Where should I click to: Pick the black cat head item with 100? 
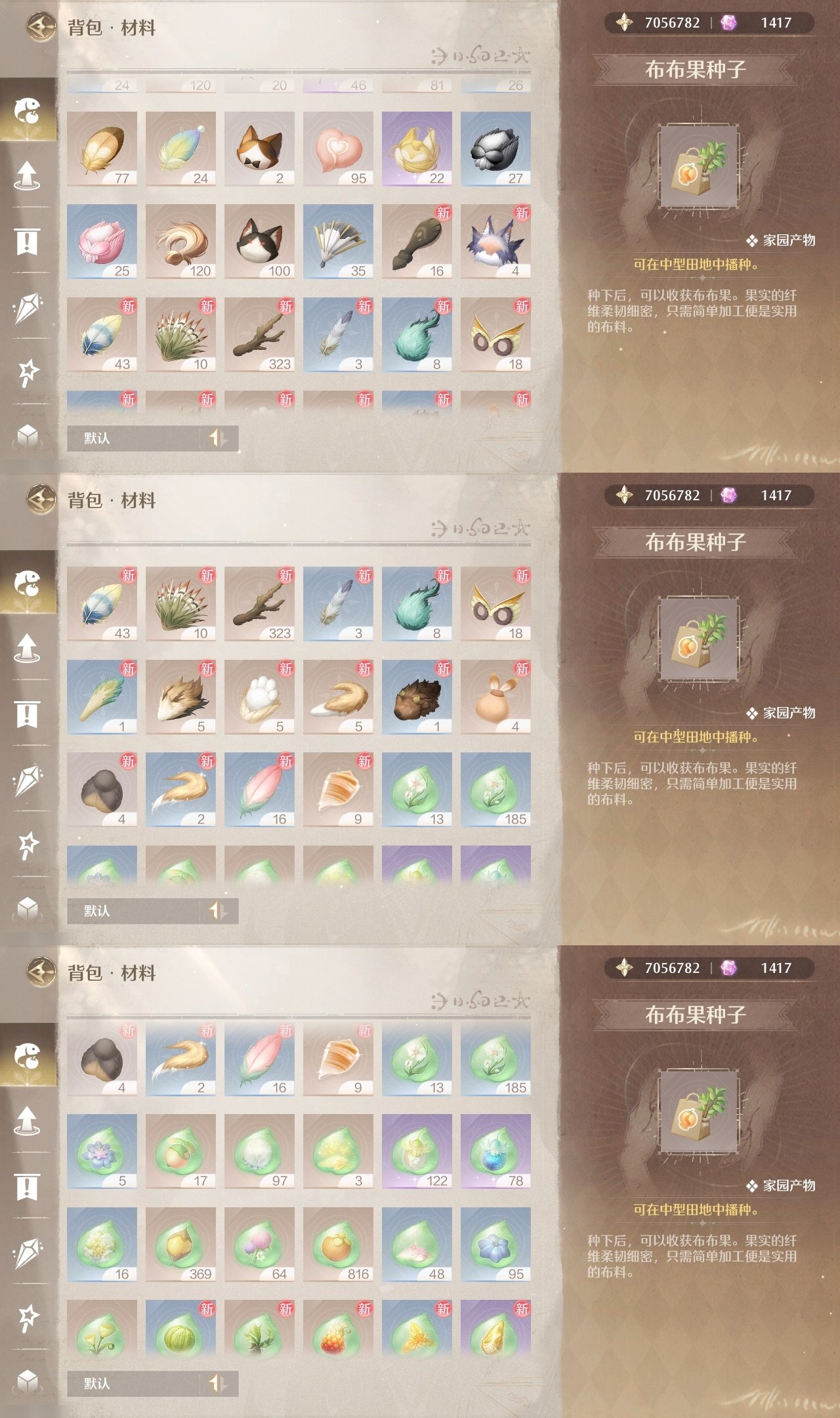pos(259,241)
